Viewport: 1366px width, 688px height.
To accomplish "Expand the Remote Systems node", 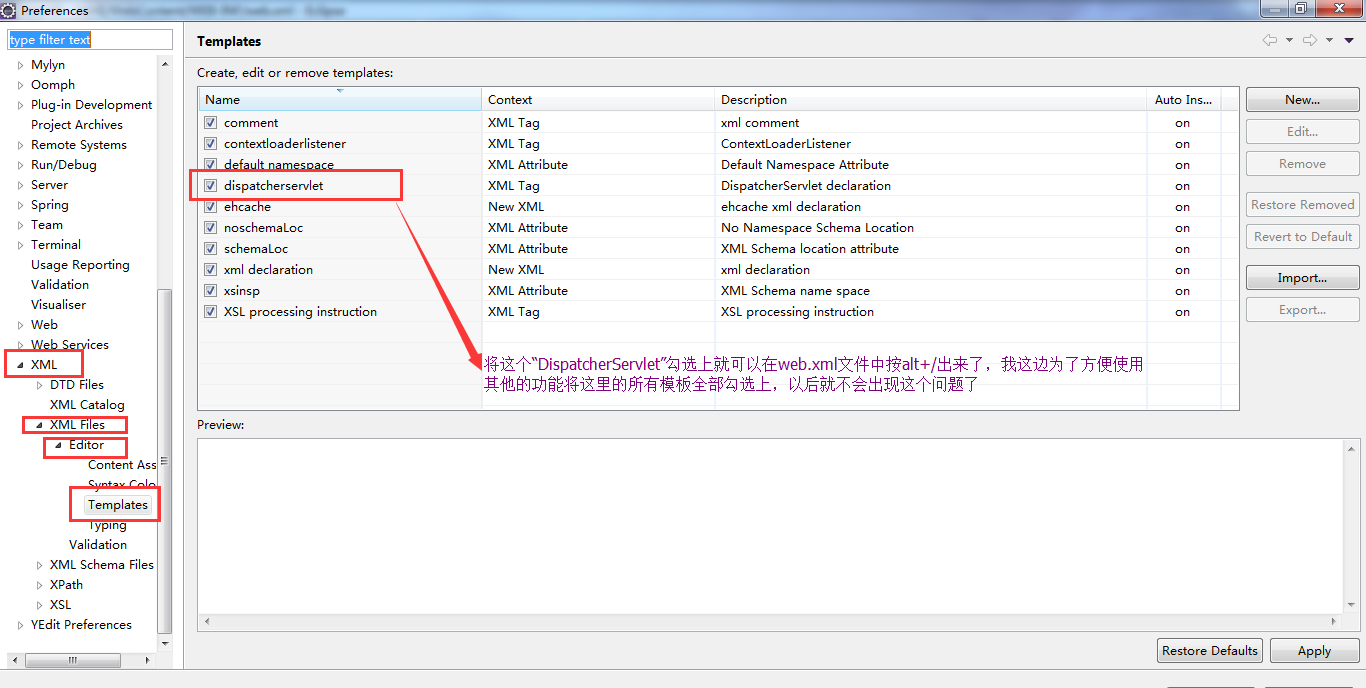I will (x=20, y=145).
